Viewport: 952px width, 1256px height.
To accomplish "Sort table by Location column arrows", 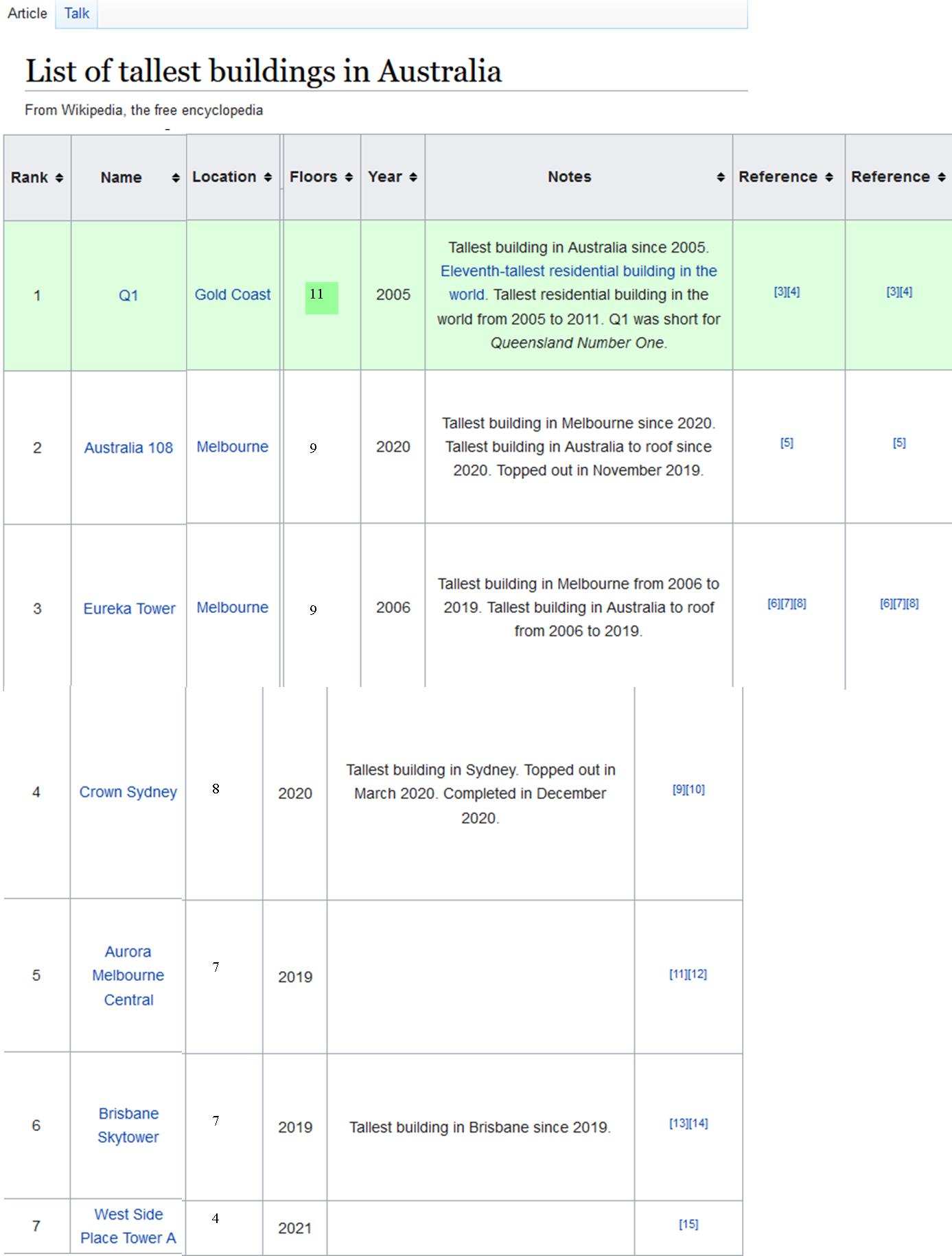I will click(268, 177).
